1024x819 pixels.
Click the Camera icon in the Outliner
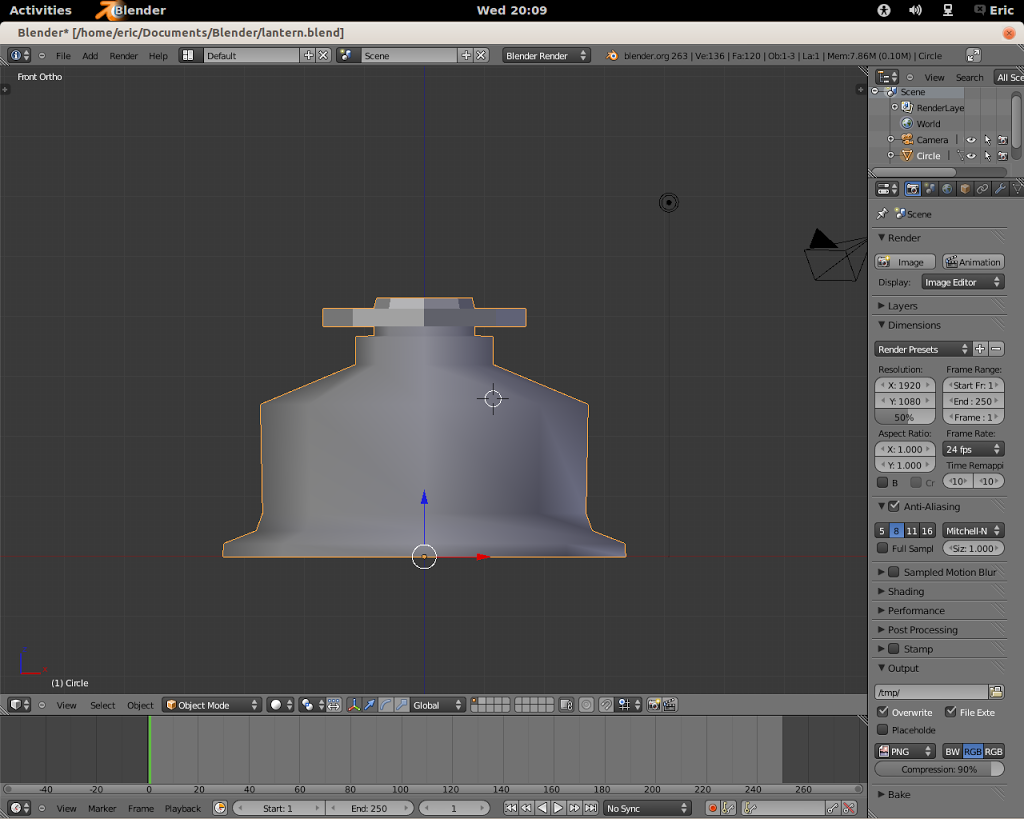pyautogui.click(x=906, y=139)
